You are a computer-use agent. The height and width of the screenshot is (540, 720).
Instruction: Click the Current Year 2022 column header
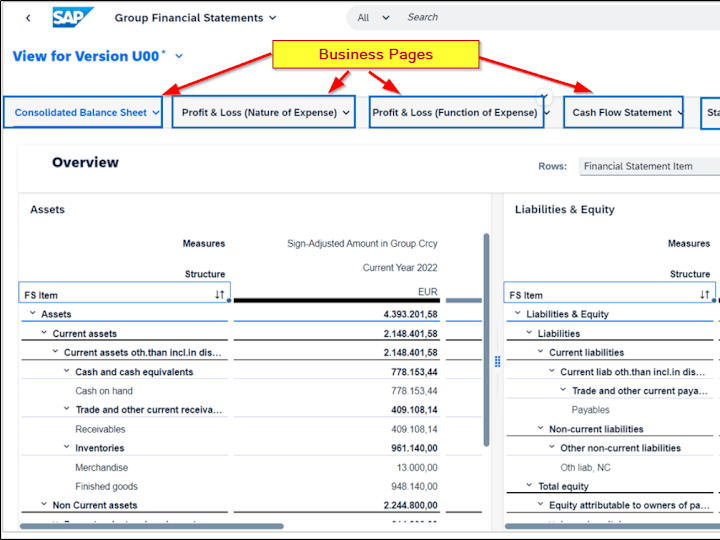[x=400, y=268]
